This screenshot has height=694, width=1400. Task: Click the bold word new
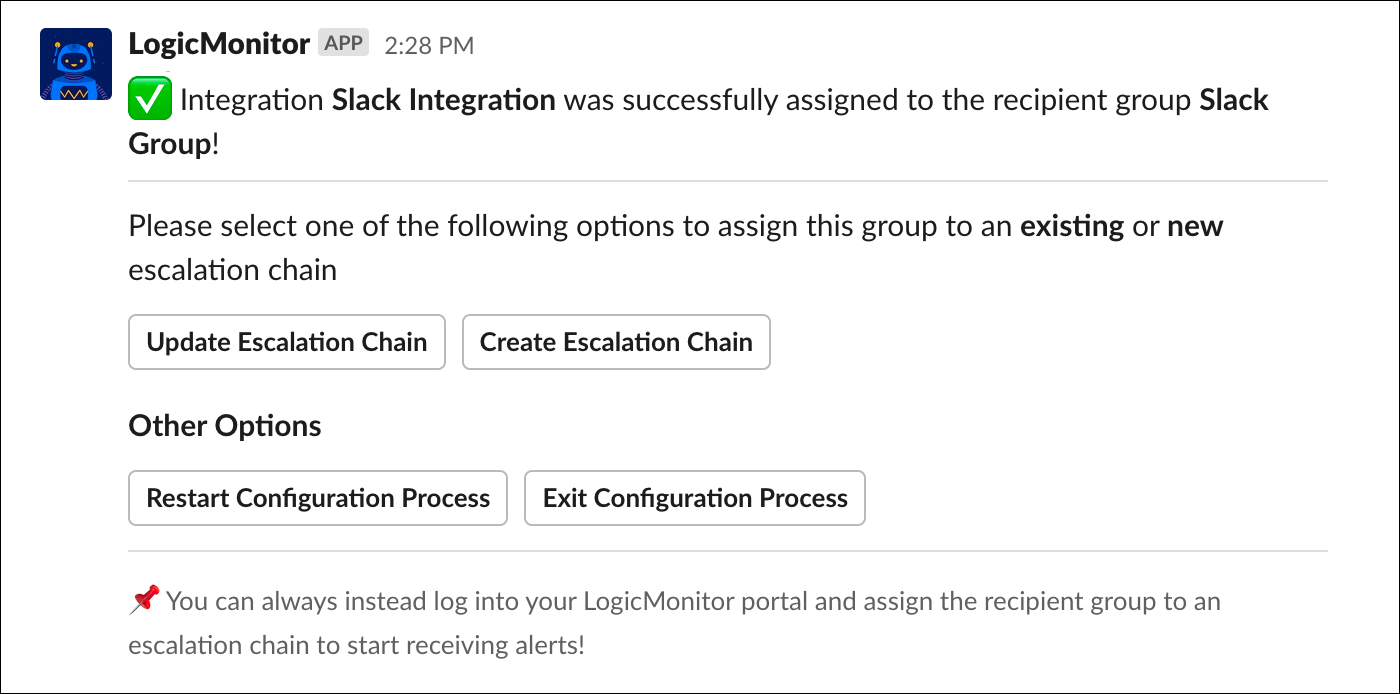pos(1195,226)
